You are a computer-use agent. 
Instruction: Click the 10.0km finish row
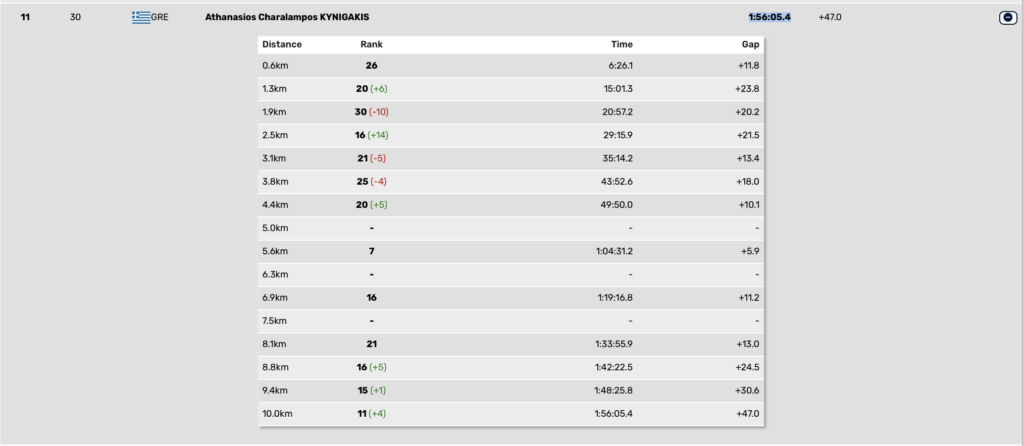click(511, 413)
